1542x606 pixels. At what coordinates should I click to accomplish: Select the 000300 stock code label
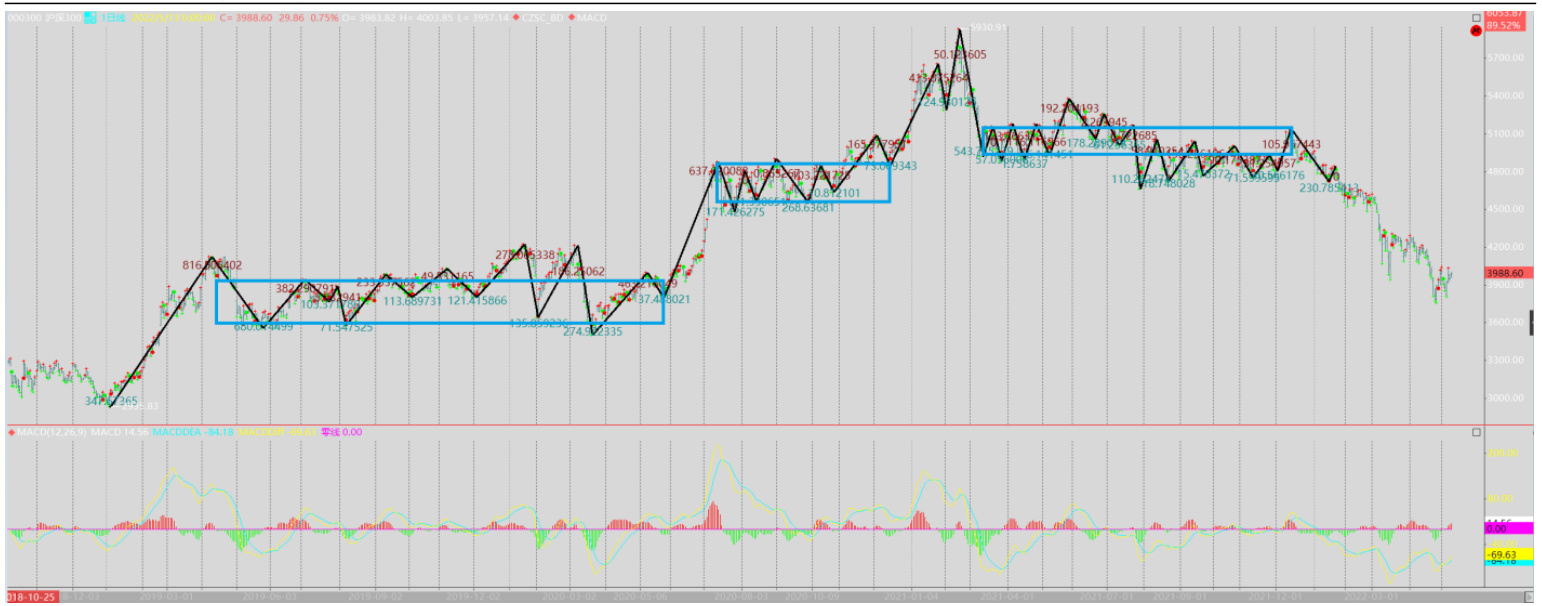point(25,17)
